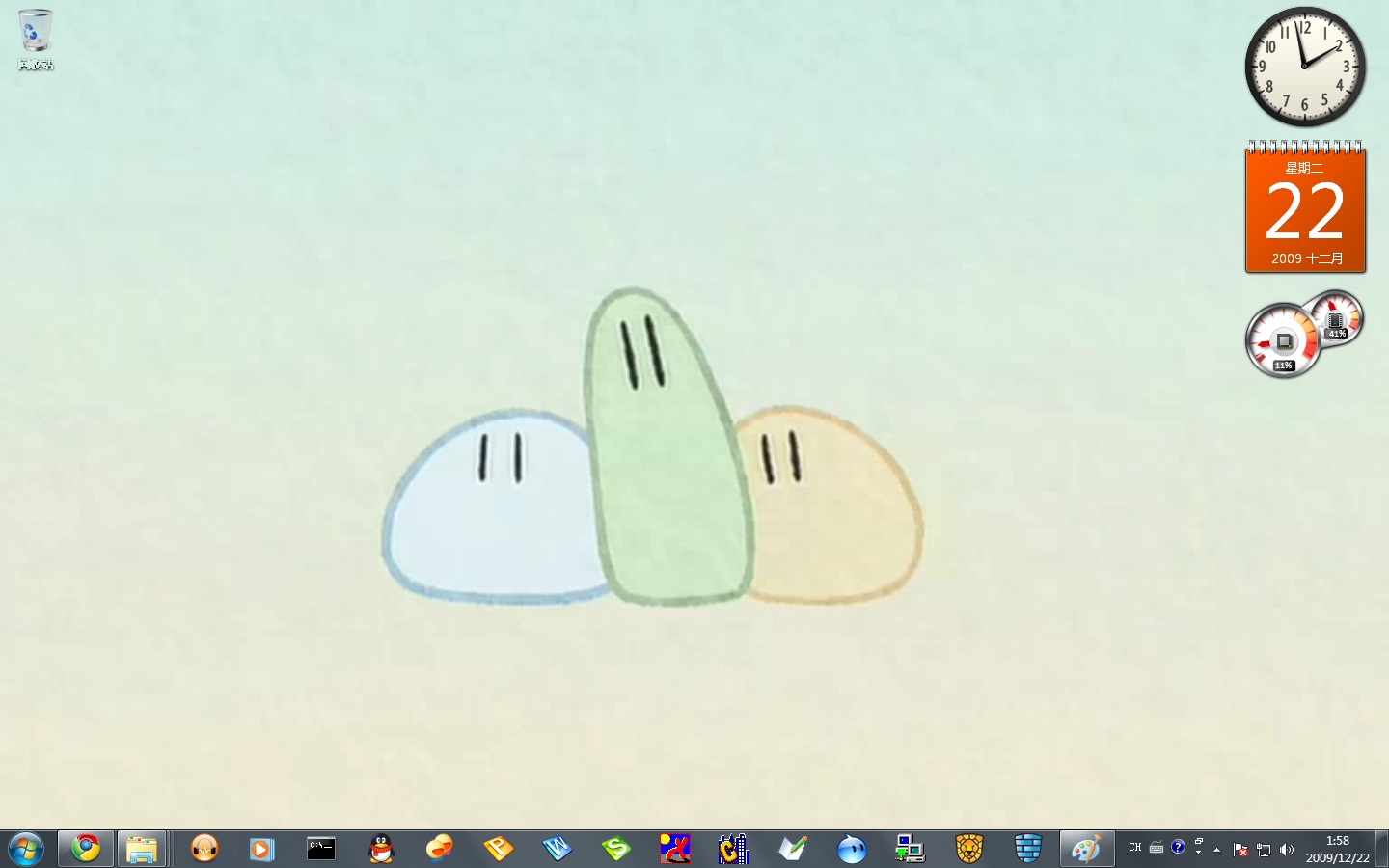This screenshot has height=868, width=1389.
Task: Click the CH input language indicator
Action: (1134, 848)
